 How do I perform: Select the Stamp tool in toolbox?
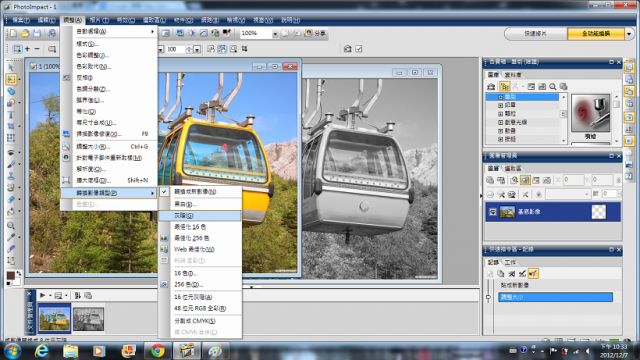click(11, 176)
